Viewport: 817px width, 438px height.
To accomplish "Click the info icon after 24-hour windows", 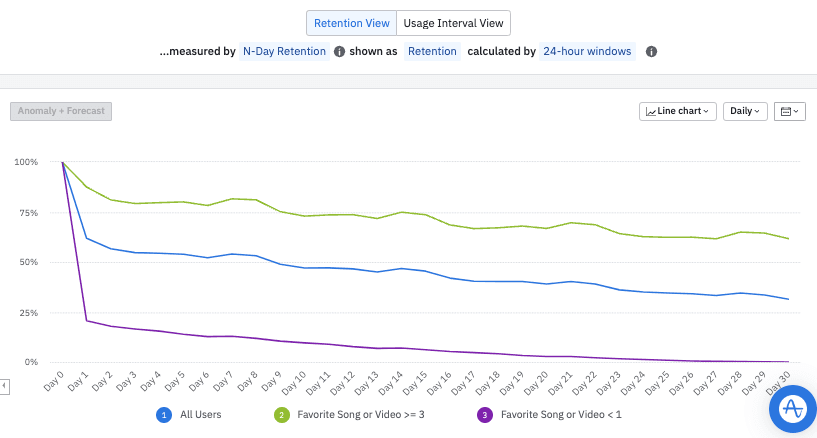I will coord(651,52).
